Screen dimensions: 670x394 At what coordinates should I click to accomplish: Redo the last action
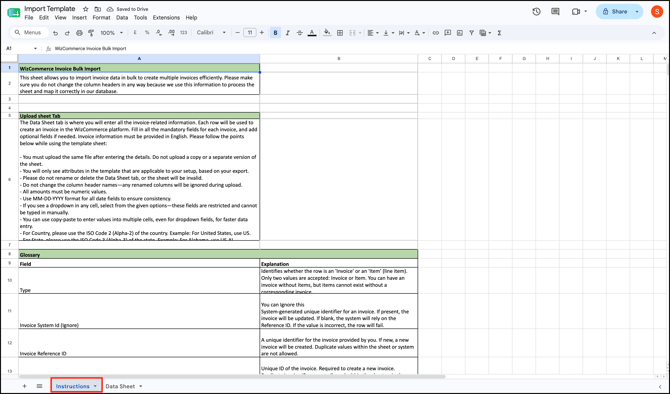67,33
